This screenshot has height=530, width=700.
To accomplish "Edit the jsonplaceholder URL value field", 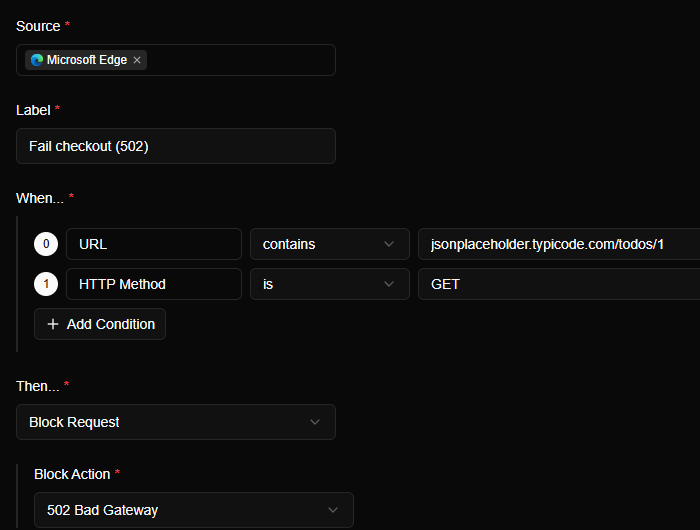I will (x=559, y=244).
